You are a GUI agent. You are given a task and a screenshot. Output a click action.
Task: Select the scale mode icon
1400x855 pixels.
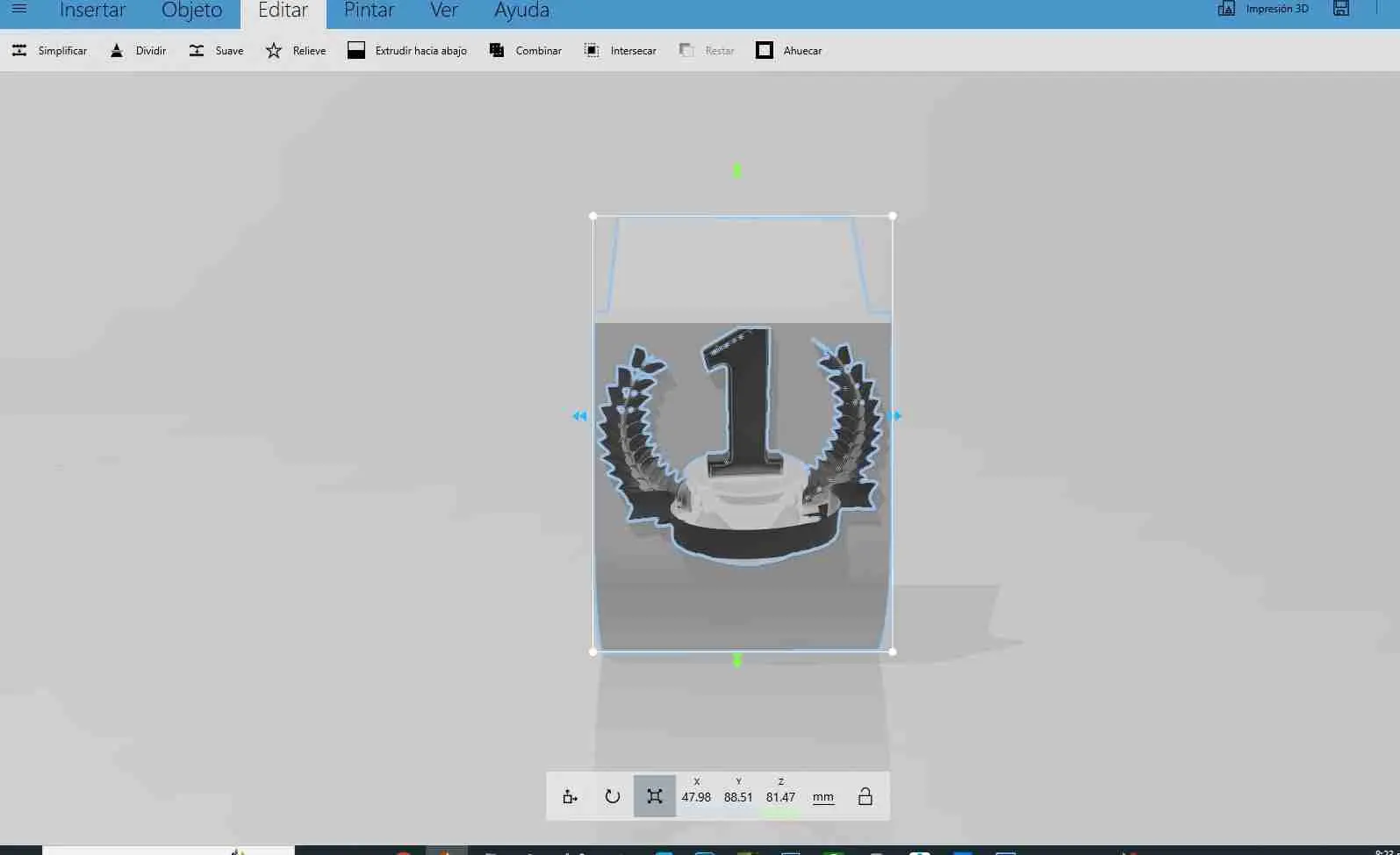click(655, 796)
